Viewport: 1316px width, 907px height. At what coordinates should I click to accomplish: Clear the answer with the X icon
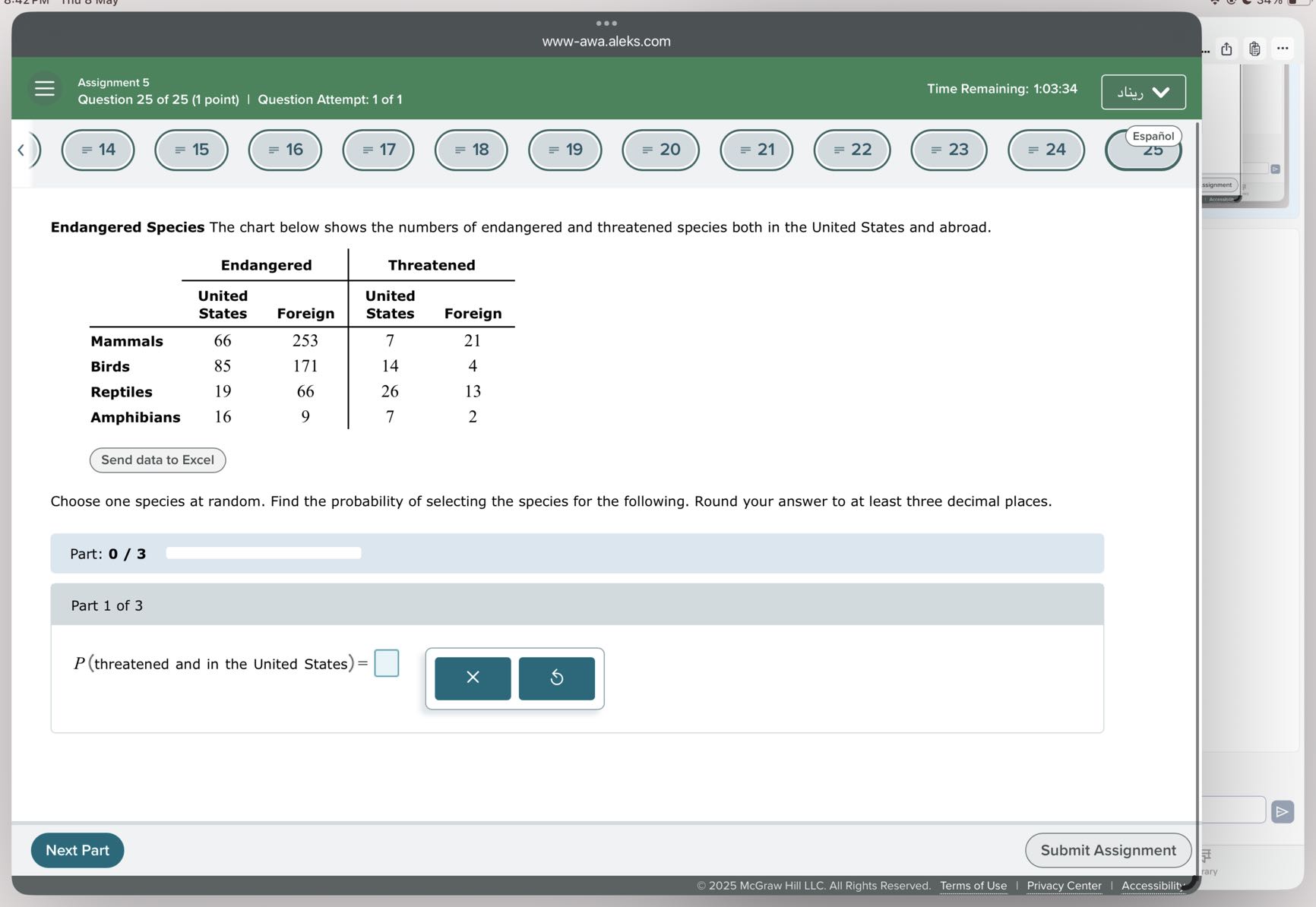(x=472, y=678)
